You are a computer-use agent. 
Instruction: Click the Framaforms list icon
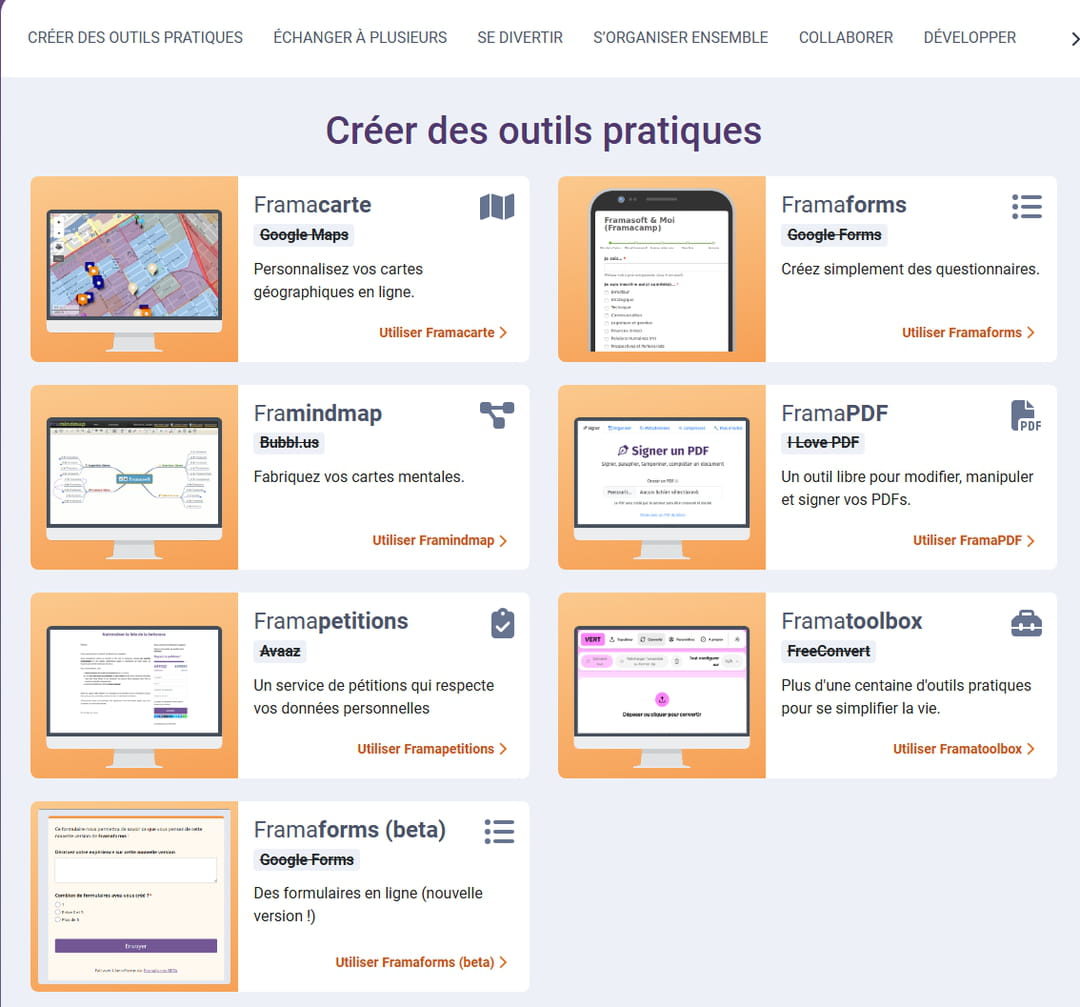tap(1026, 207)
